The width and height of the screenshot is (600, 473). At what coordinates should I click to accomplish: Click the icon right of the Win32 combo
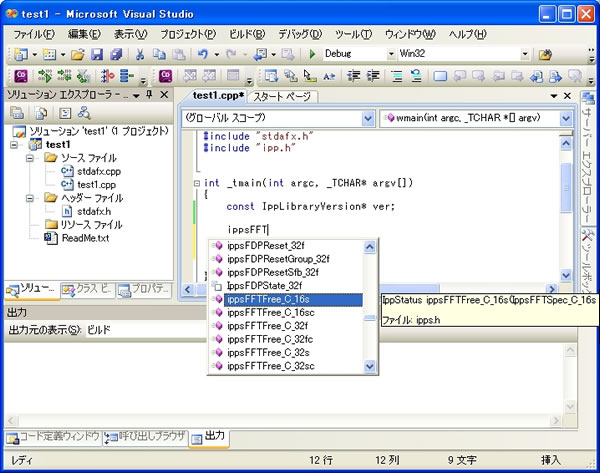(546, 55)
